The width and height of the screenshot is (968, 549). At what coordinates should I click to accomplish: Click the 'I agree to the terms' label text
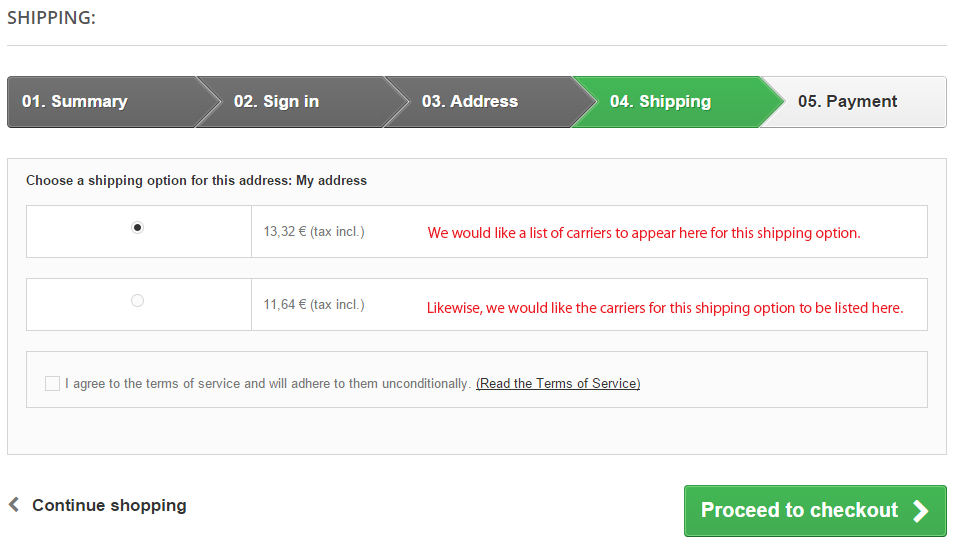tap(267, 383)
